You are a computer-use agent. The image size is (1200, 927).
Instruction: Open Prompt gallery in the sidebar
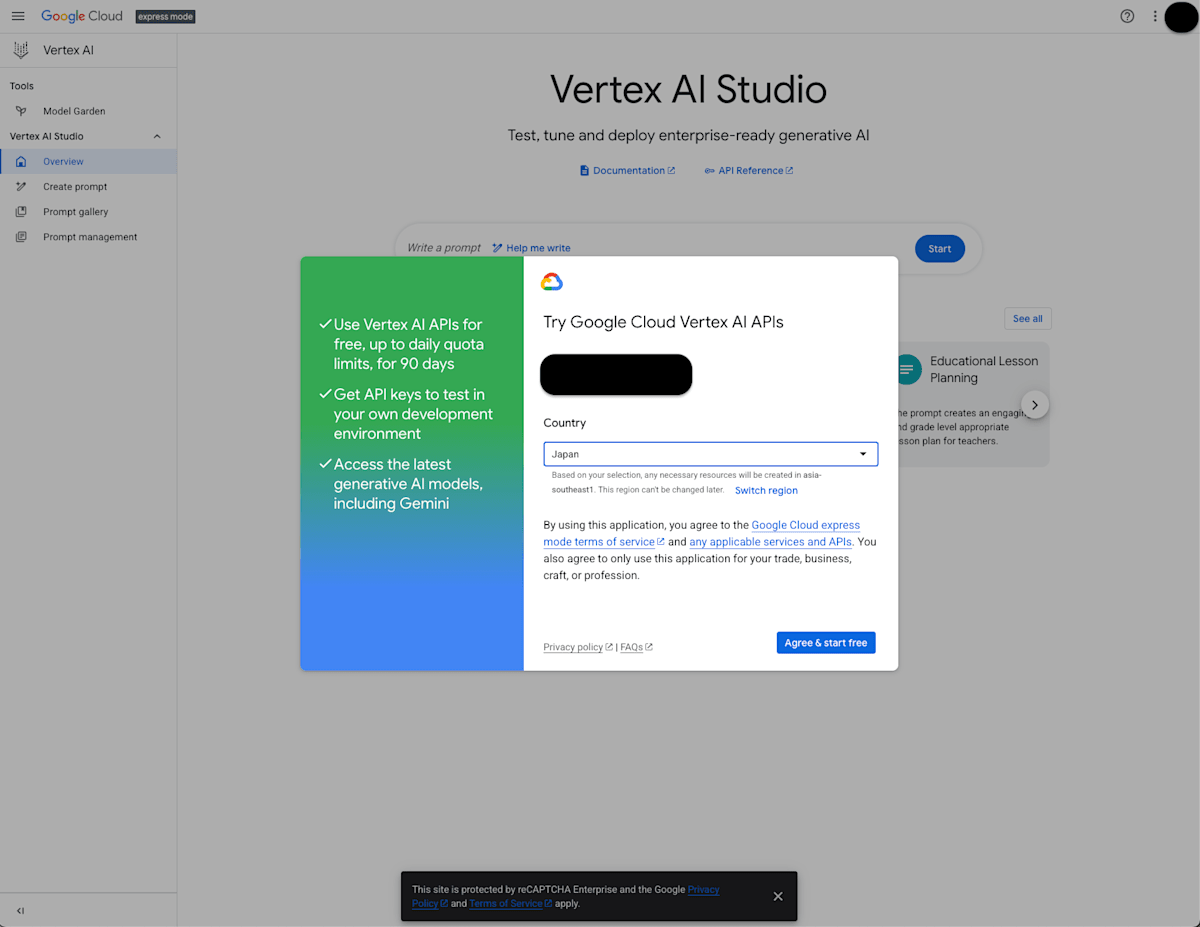pyautogui.click(x=88, y=211)
